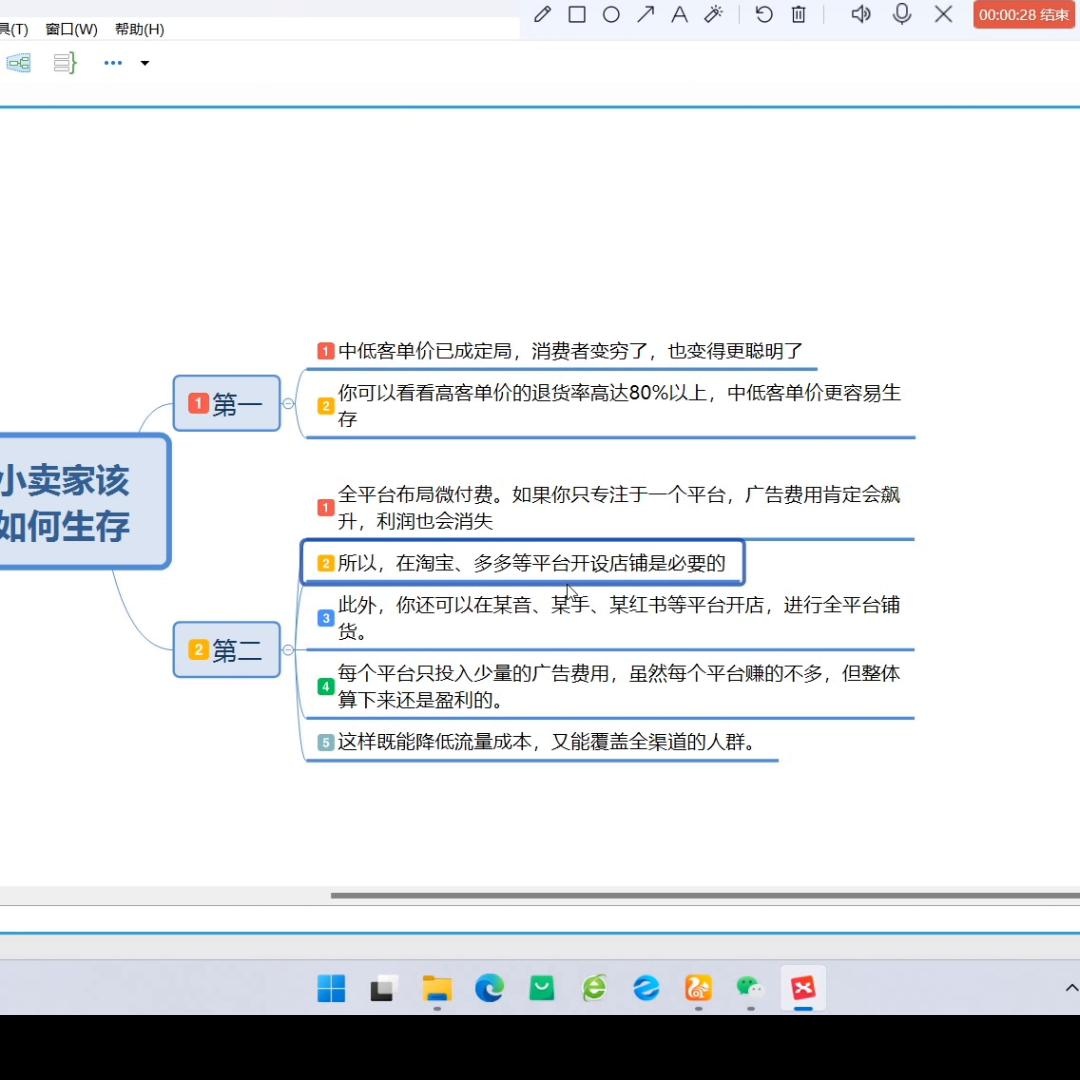This screenshot has width=1080, height=1080.
Task: Click the summary bracket toolbar icon
Action: tap(65, 63)
